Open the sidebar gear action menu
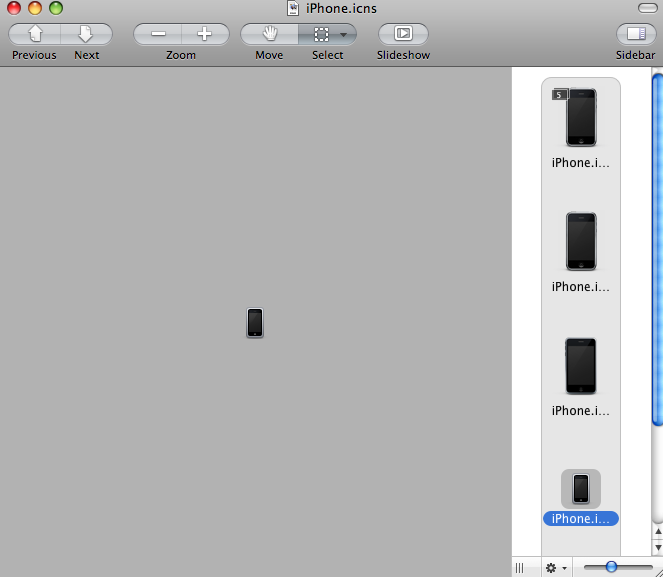 point(556,568)
